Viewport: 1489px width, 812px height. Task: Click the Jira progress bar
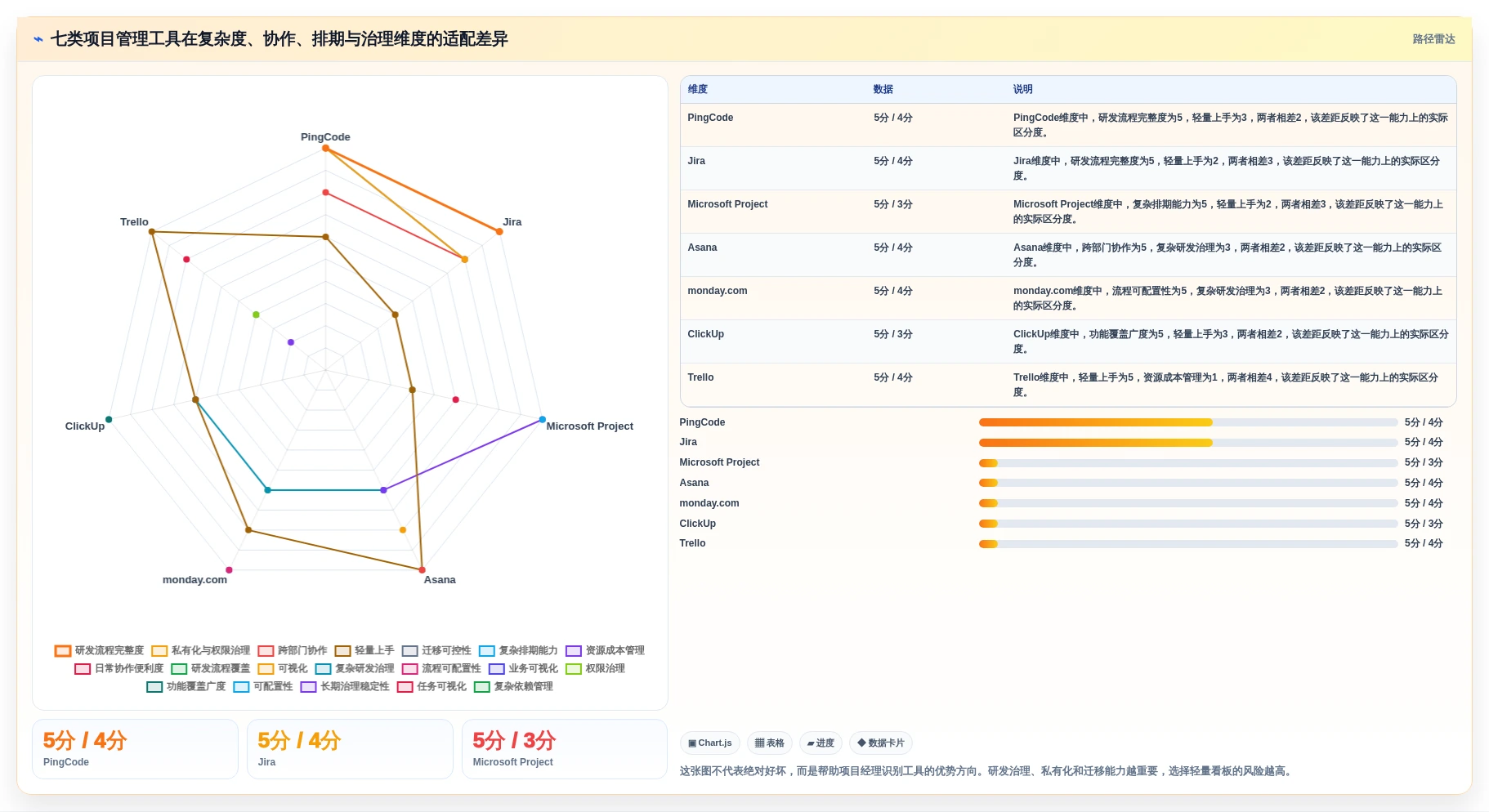[1188, 443]
